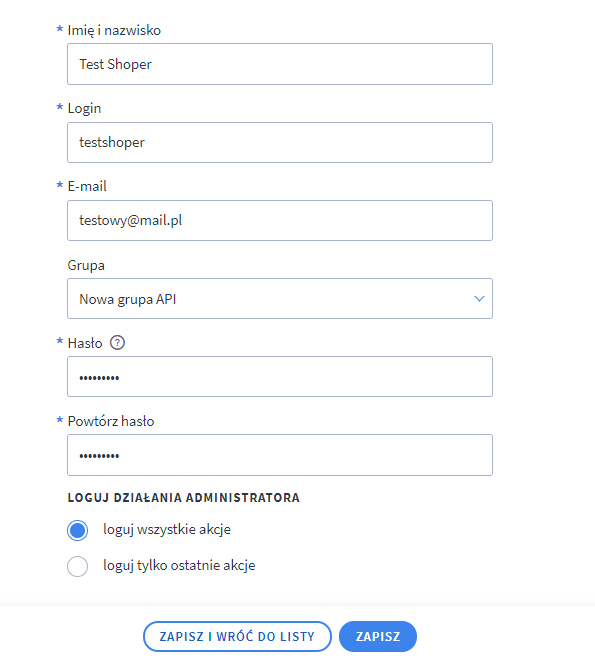Click the 'Imię i nazwisko' field label
This screenshot has height=660, width=595.
tap(114, 30)
